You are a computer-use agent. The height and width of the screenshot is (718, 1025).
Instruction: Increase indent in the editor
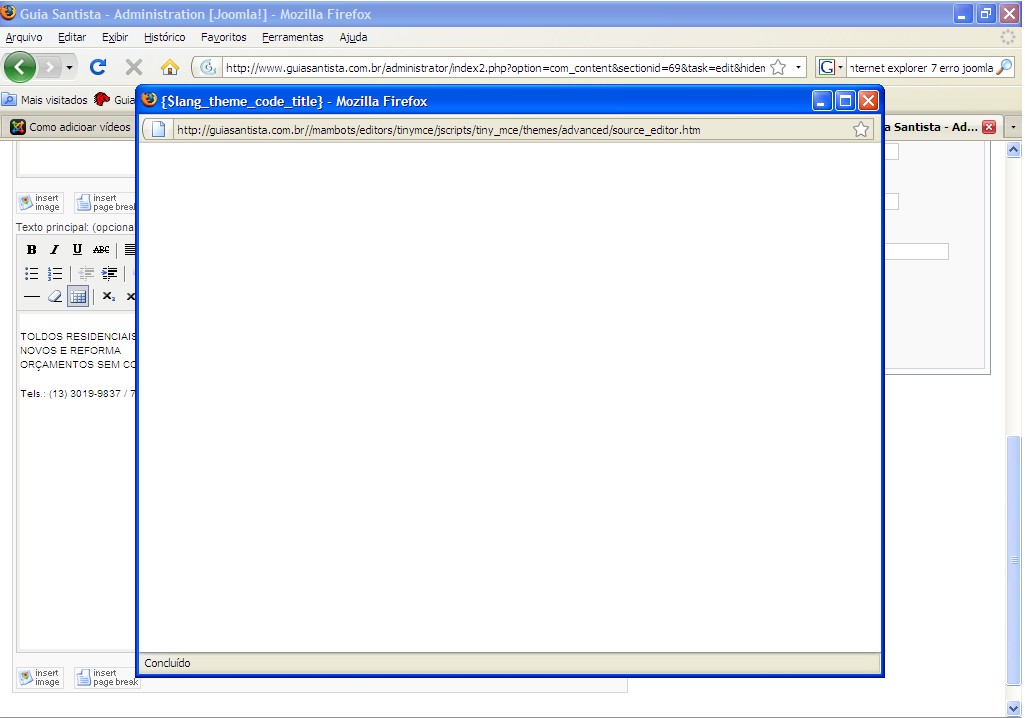pyautogui.click(x=110, y=273)
